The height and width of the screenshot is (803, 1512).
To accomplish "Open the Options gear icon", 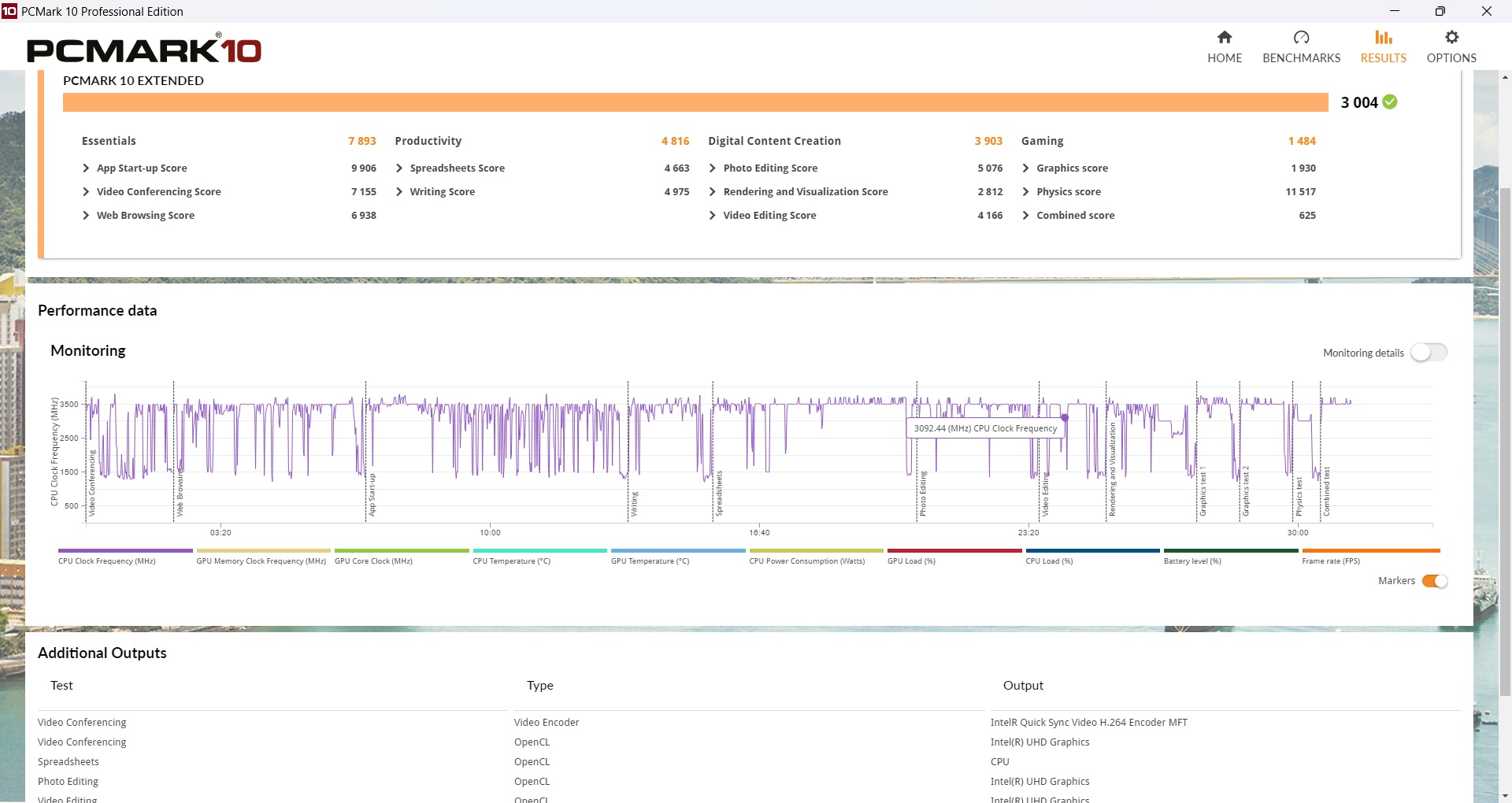I will click(1451, 38).
